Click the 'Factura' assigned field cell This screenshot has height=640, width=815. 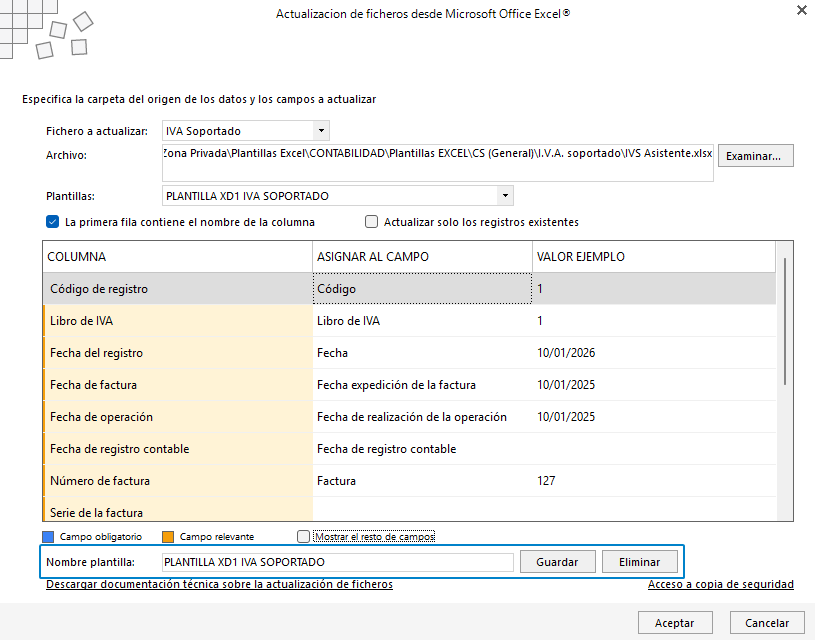(x=422, y=481)
